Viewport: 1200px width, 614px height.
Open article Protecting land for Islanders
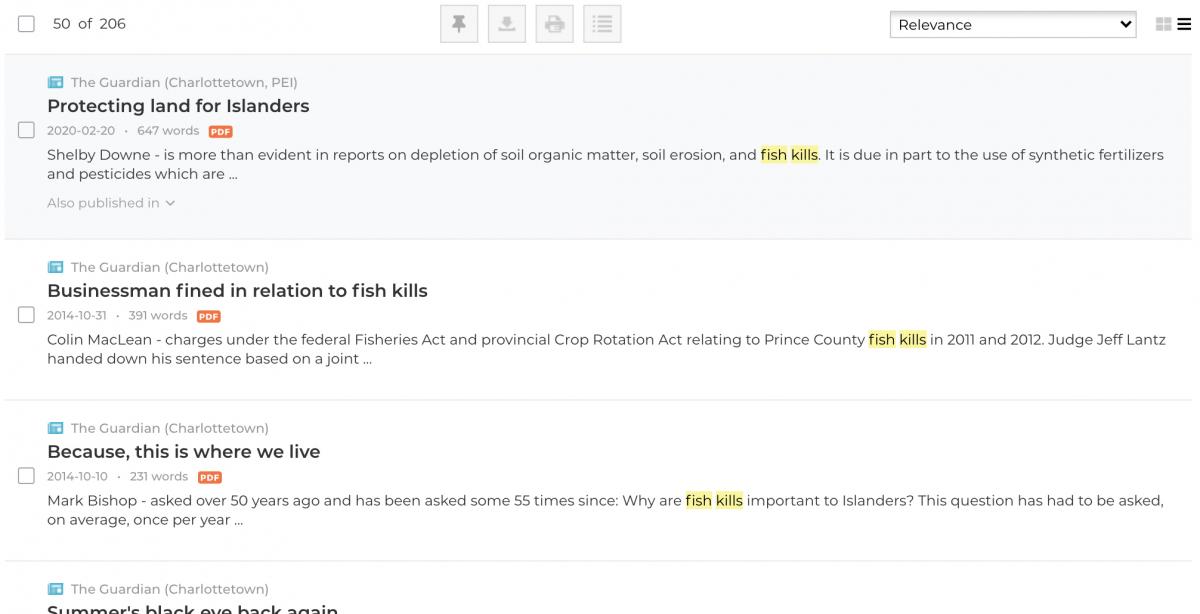[x=178, y=106]
